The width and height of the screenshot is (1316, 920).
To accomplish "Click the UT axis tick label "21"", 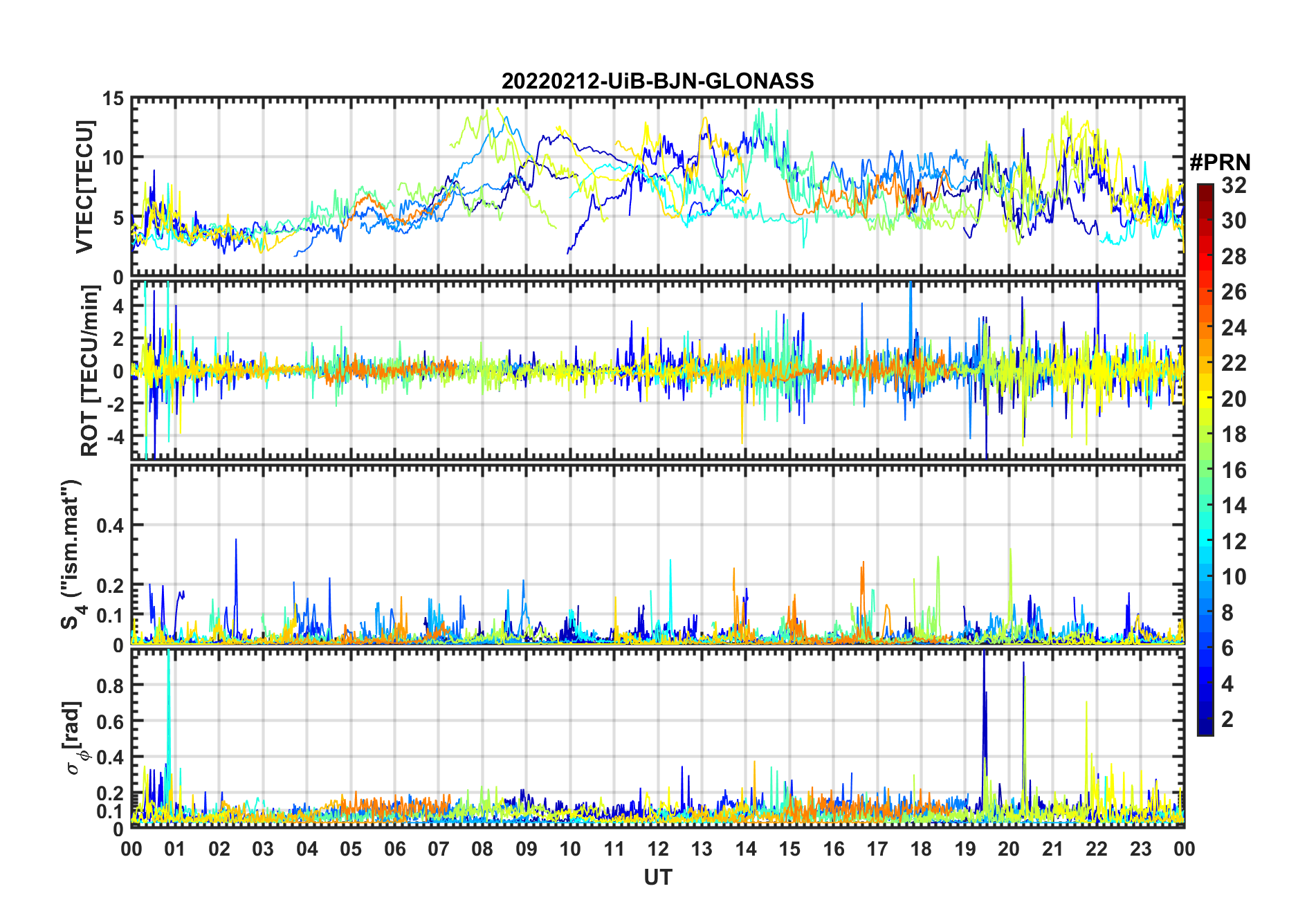I will pyautogui.click(x=1053, y=849).
